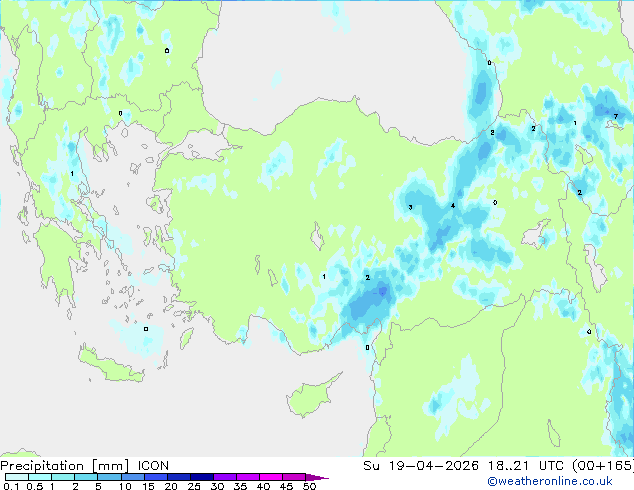Pick the 25–30 mm dark navy legend swatch

201,477
